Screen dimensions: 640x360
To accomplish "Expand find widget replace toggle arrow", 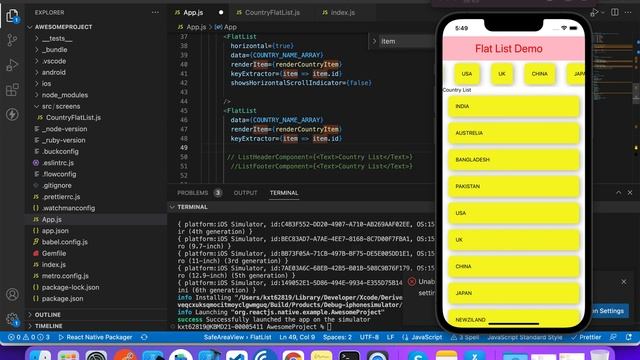I will 374,41.
